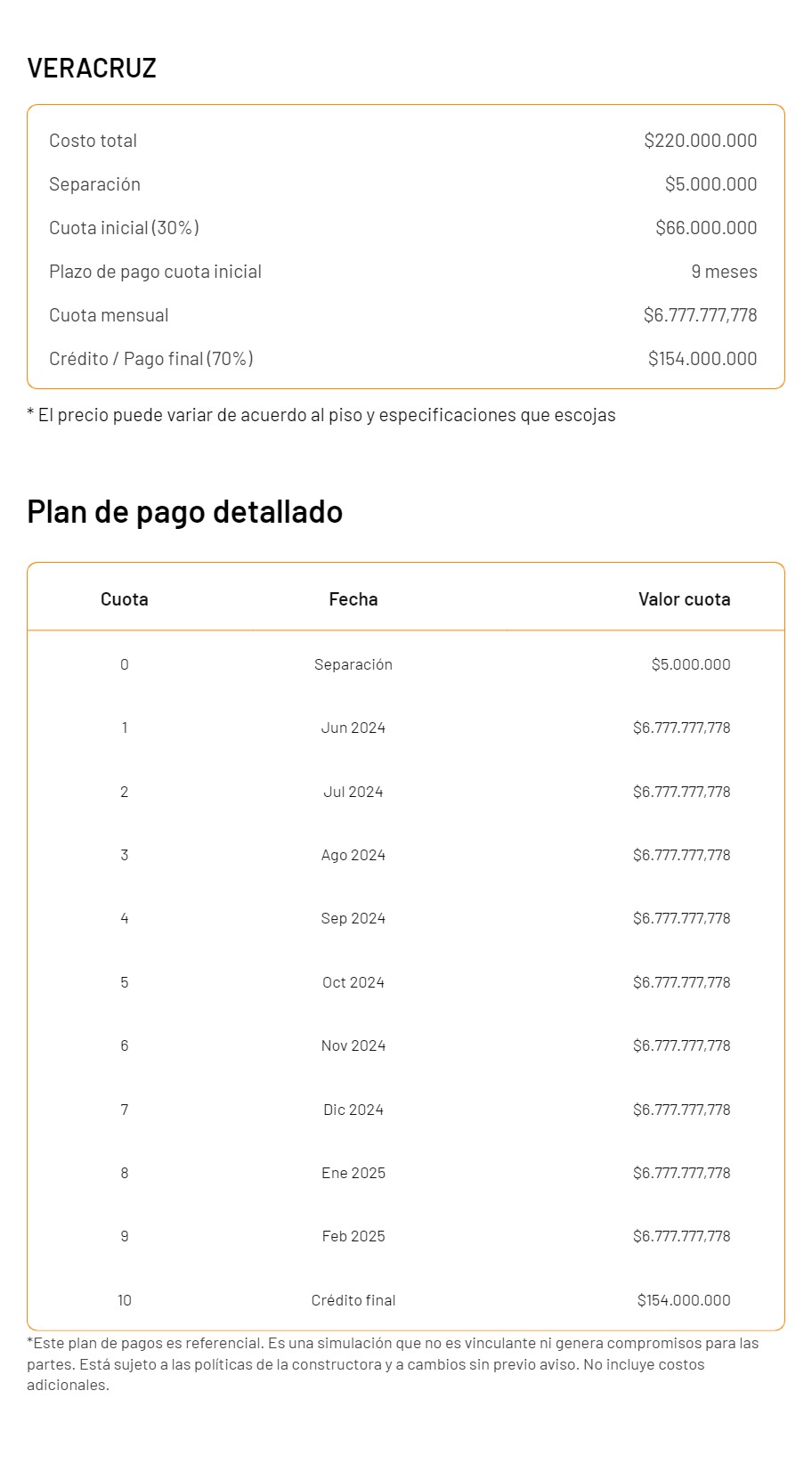Select the Crédito final row label

pos(353,1300)
